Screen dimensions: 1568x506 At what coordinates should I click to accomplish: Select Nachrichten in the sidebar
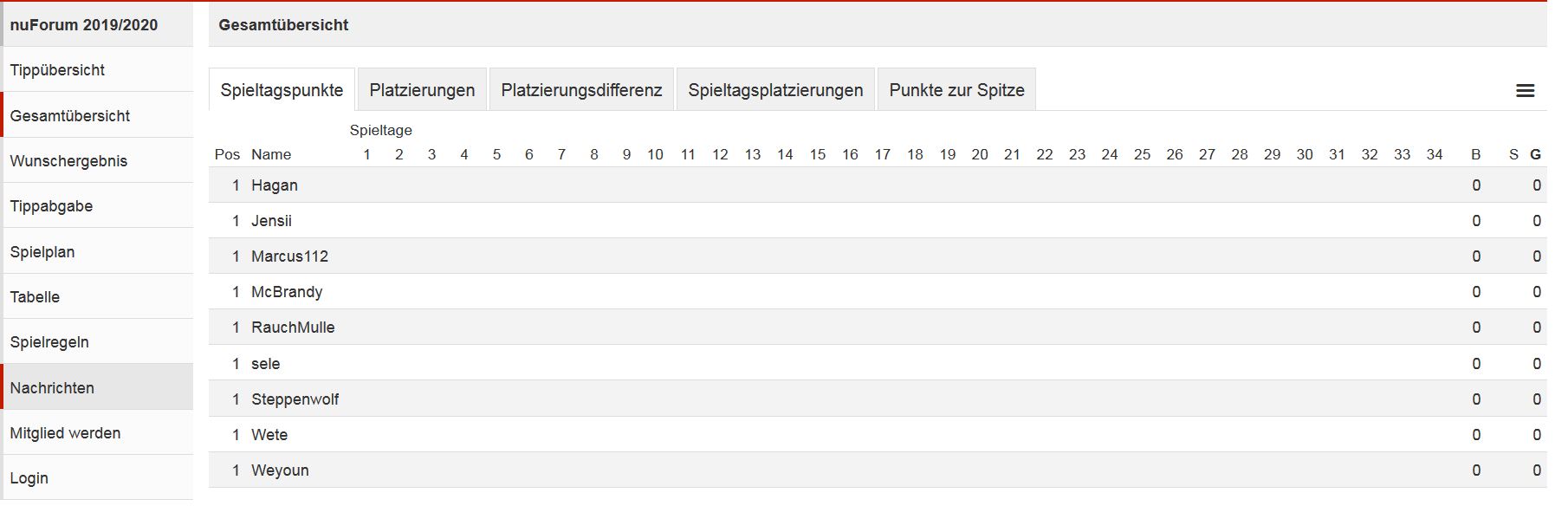pyautogui.click(x=52, y=388)
